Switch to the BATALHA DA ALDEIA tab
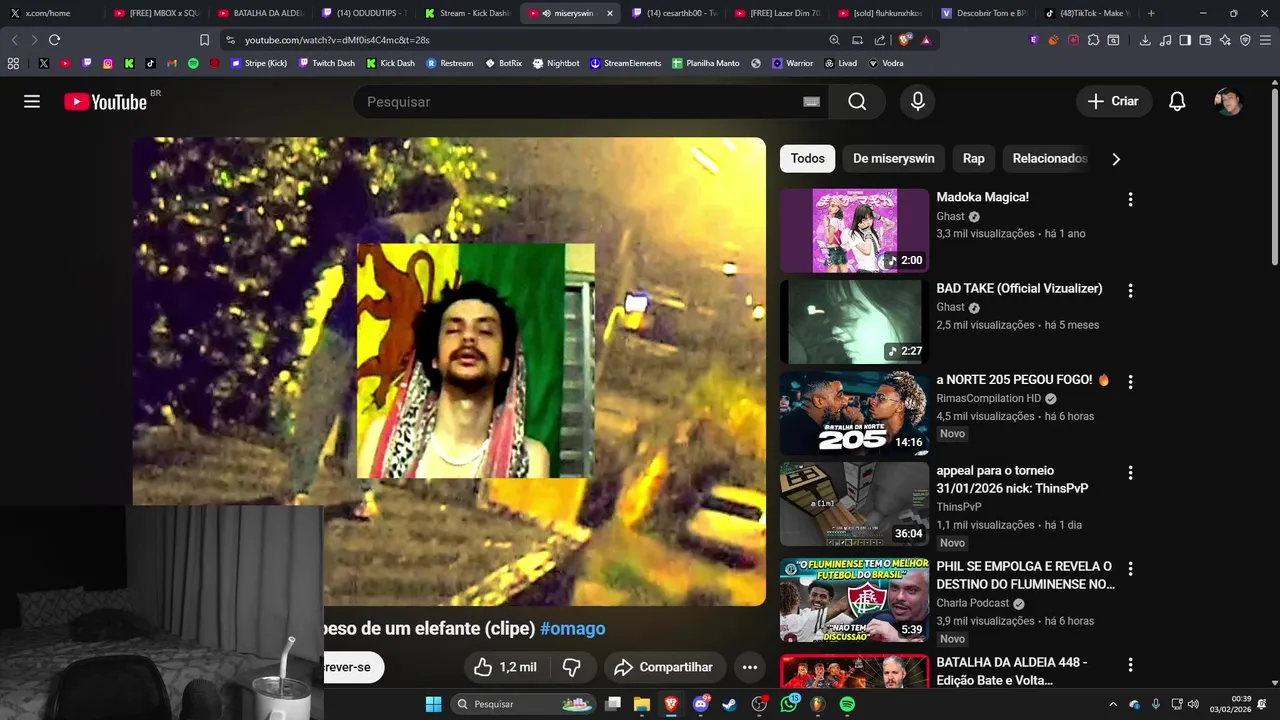 click(x=259, y=13)
